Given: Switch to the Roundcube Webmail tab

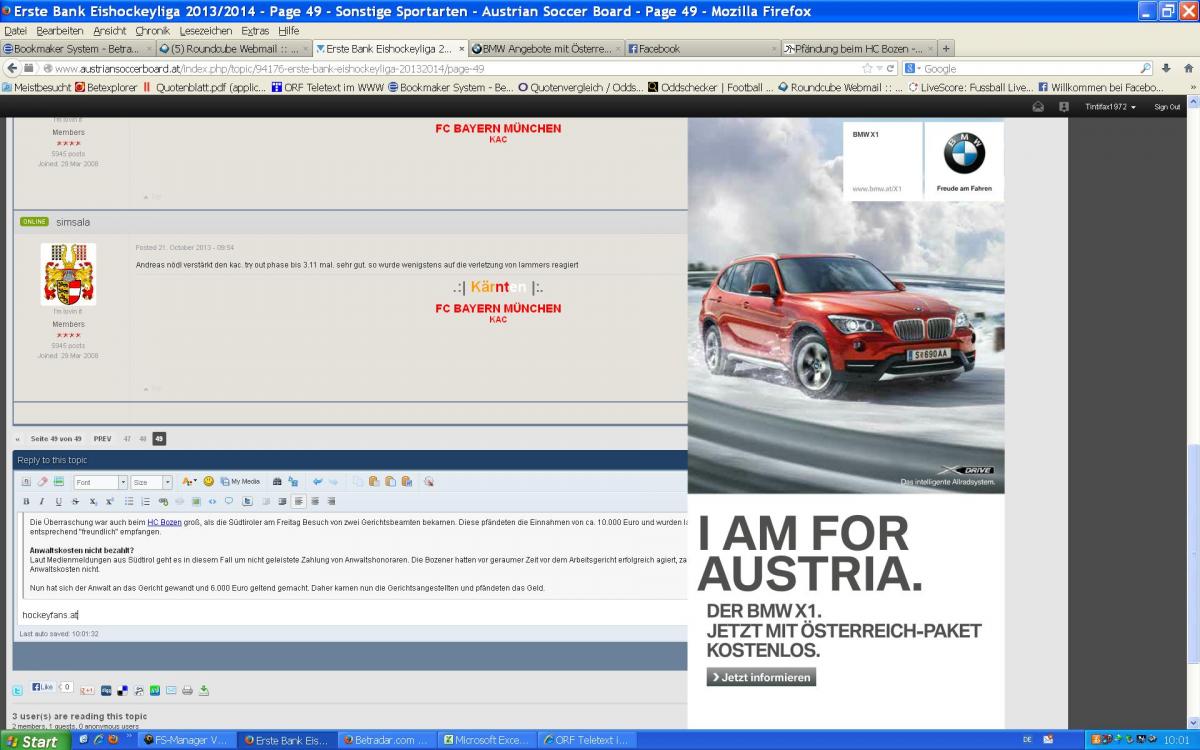Looking at the screenshot, I should (x=234, y=48).
